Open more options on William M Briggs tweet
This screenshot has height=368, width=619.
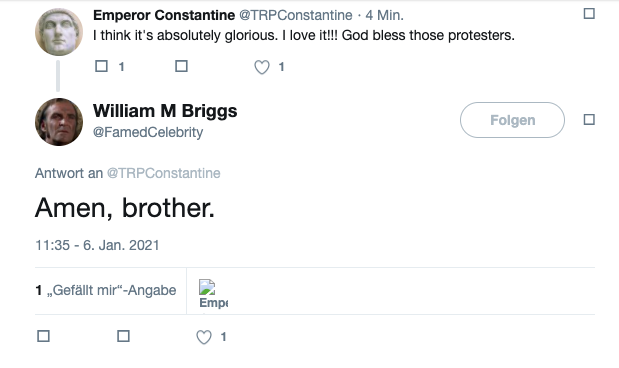[589, 120]
